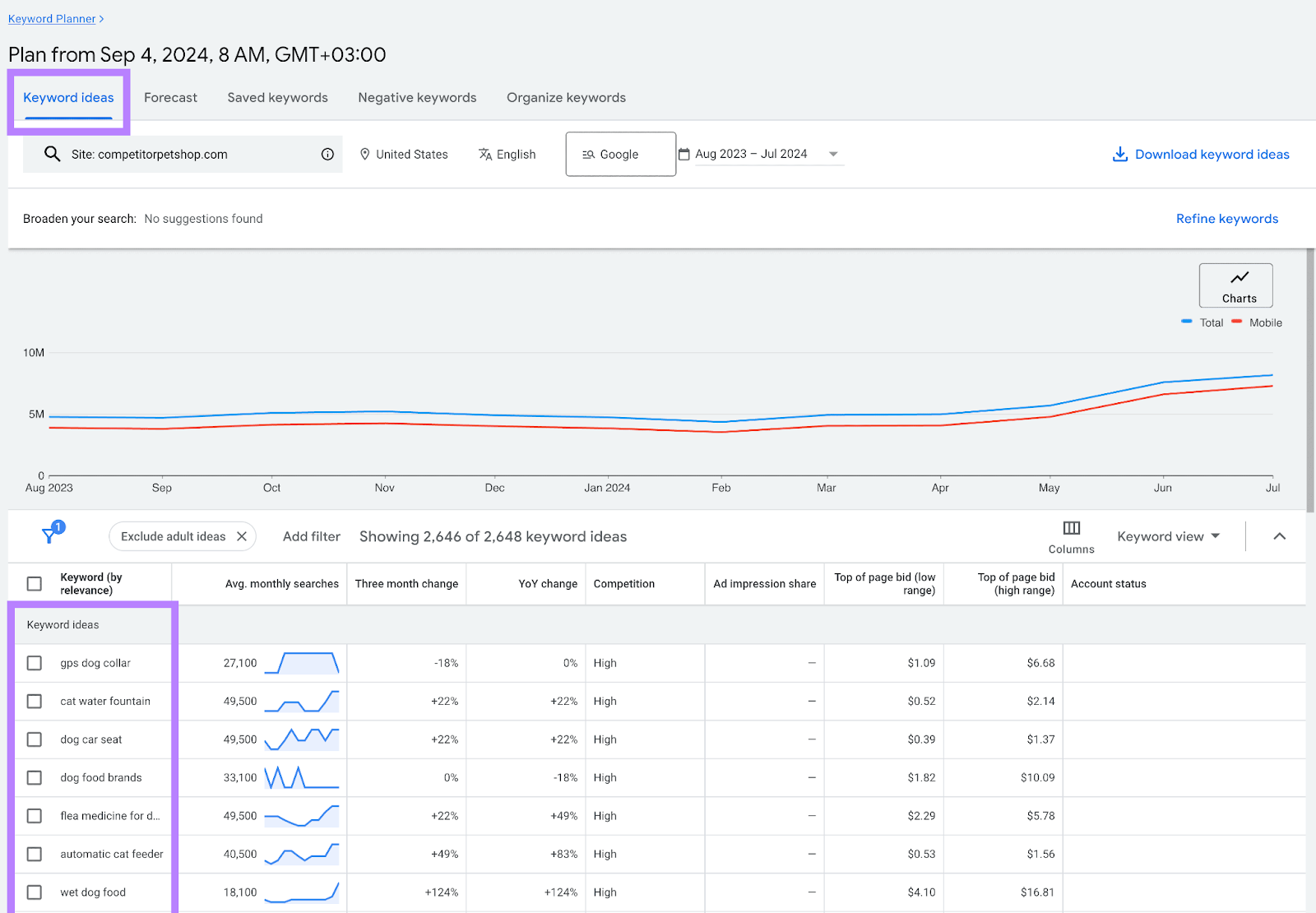1316x913 pixels.
Task: Expand the Keyword view dropdown
Action: coord(1168,536)
